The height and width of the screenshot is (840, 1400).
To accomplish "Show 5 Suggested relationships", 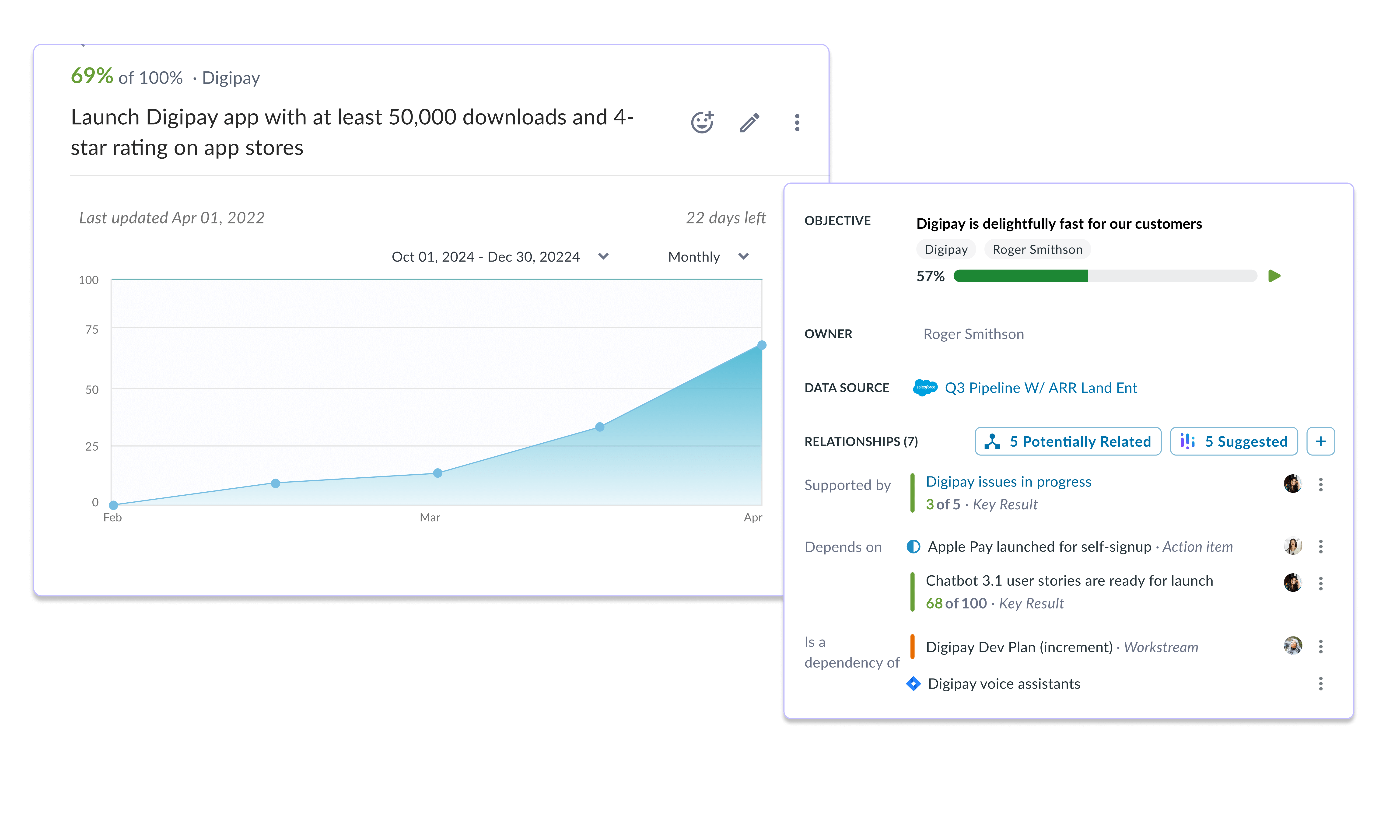I will point(1234,441).
